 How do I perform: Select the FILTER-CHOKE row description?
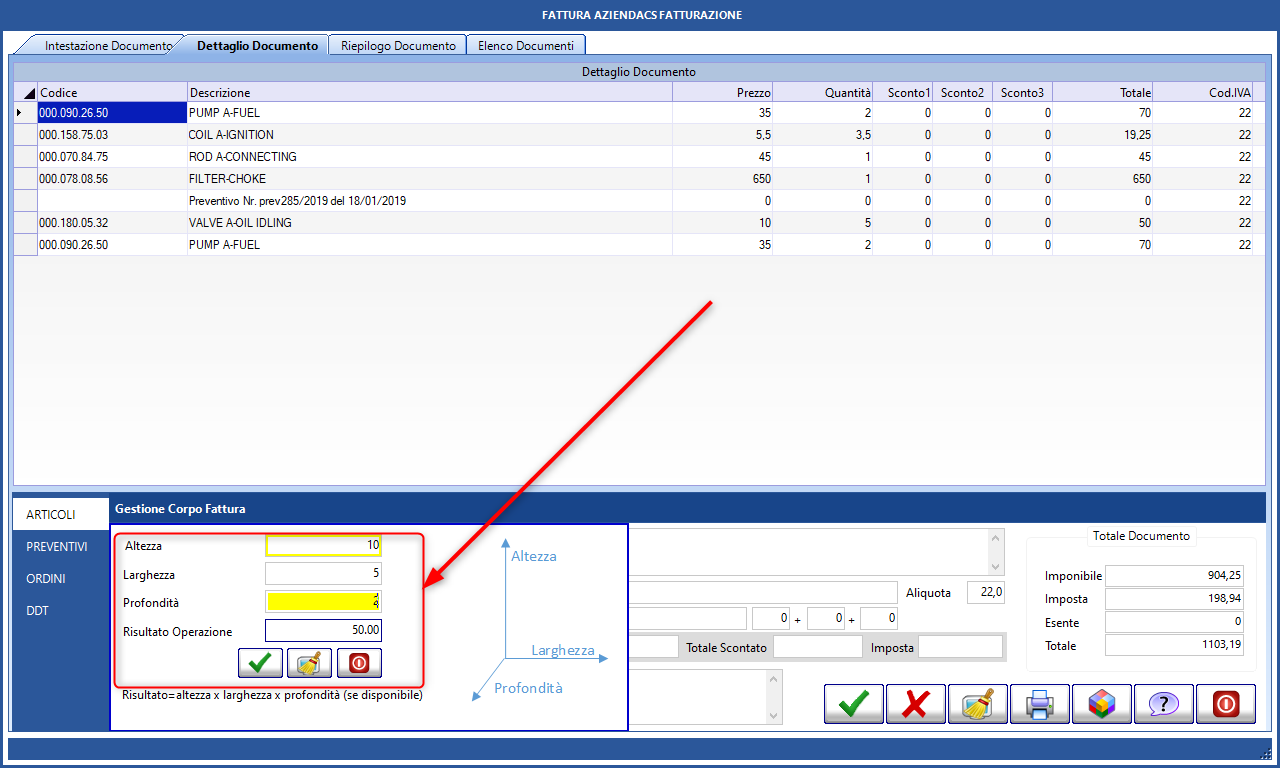pos(430,179)
